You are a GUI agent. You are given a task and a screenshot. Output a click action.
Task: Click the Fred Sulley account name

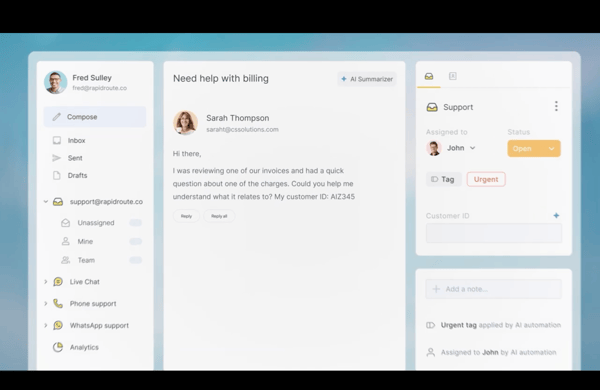92,78
